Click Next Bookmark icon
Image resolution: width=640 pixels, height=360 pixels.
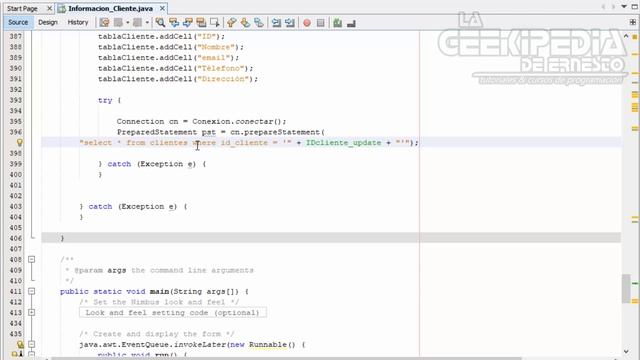coord(245,23)
